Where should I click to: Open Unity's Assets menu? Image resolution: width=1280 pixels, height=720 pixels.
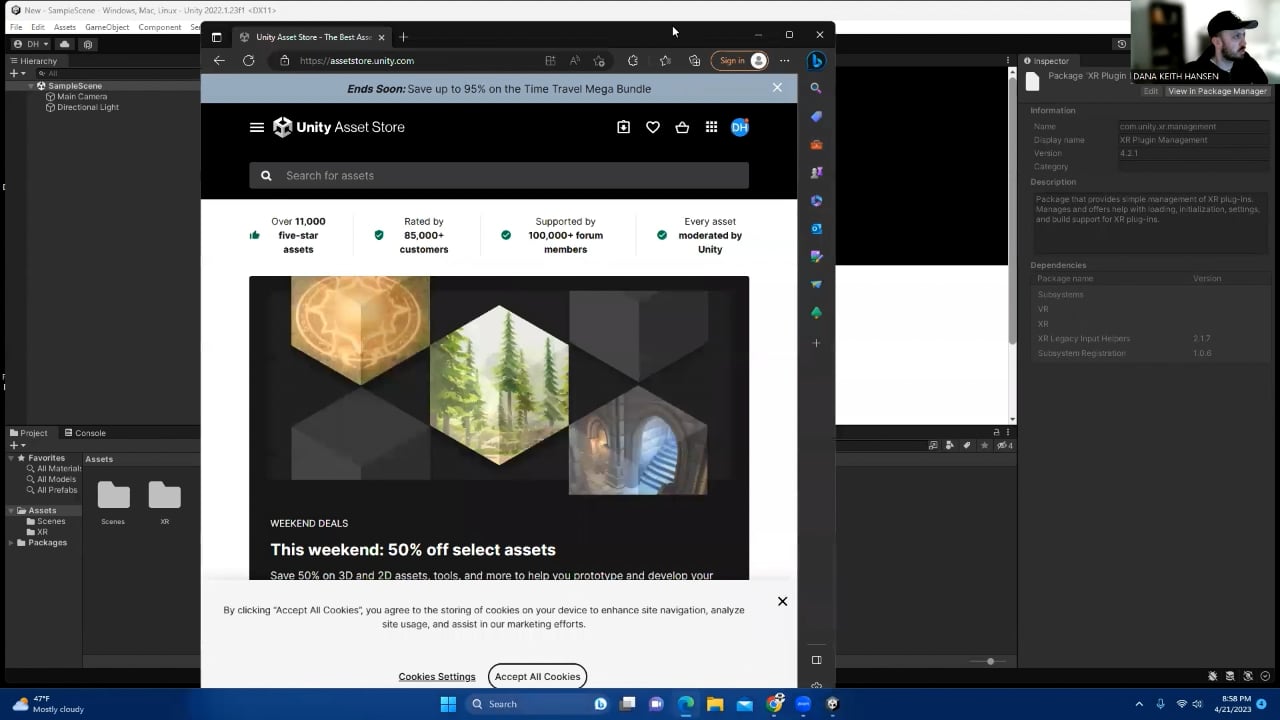coord(64,27)
